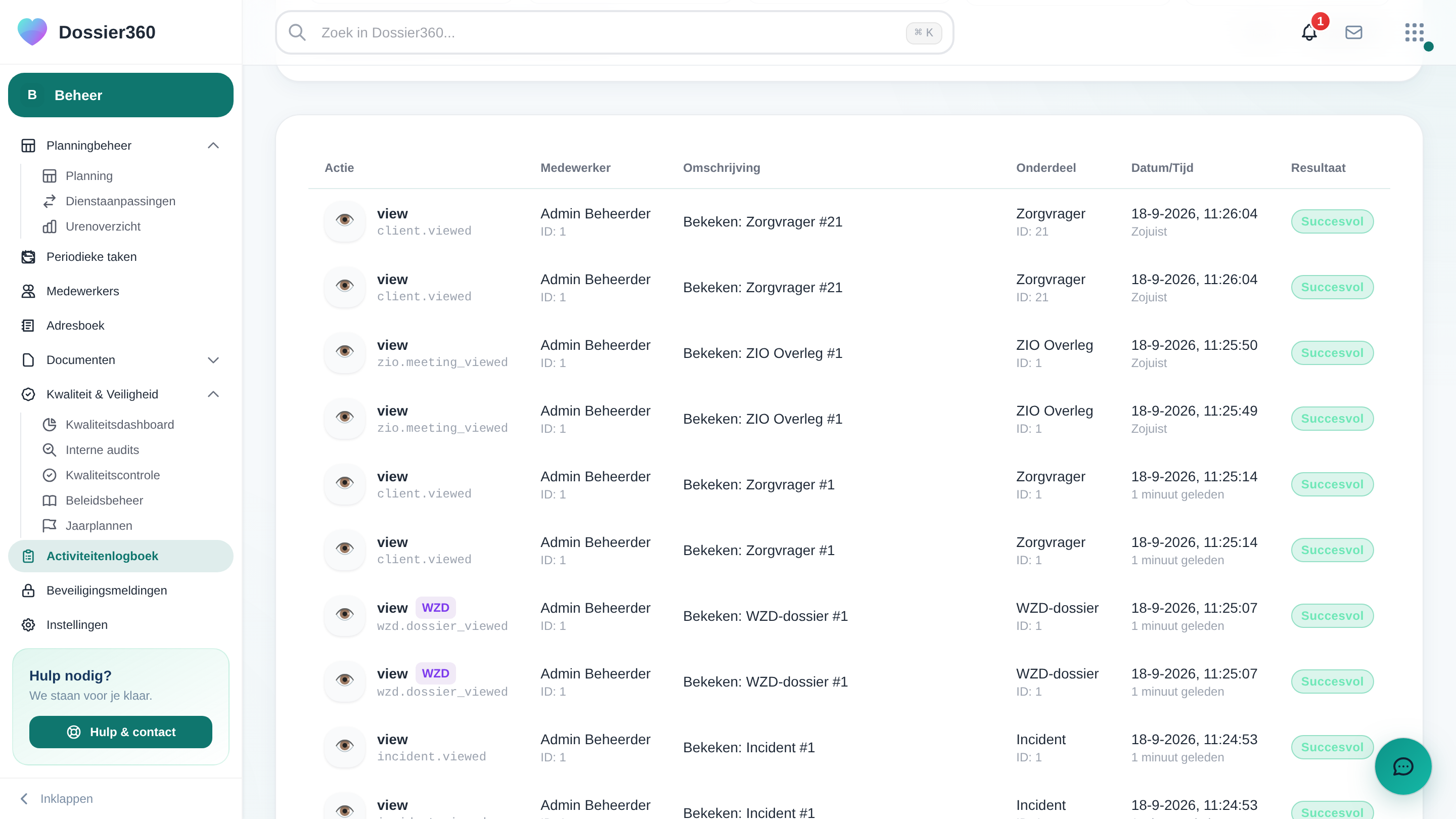Click the Succesvol badge of the 11:25:49 row
This screenshot has height=819, width=1456.
tap(1332, 419)
